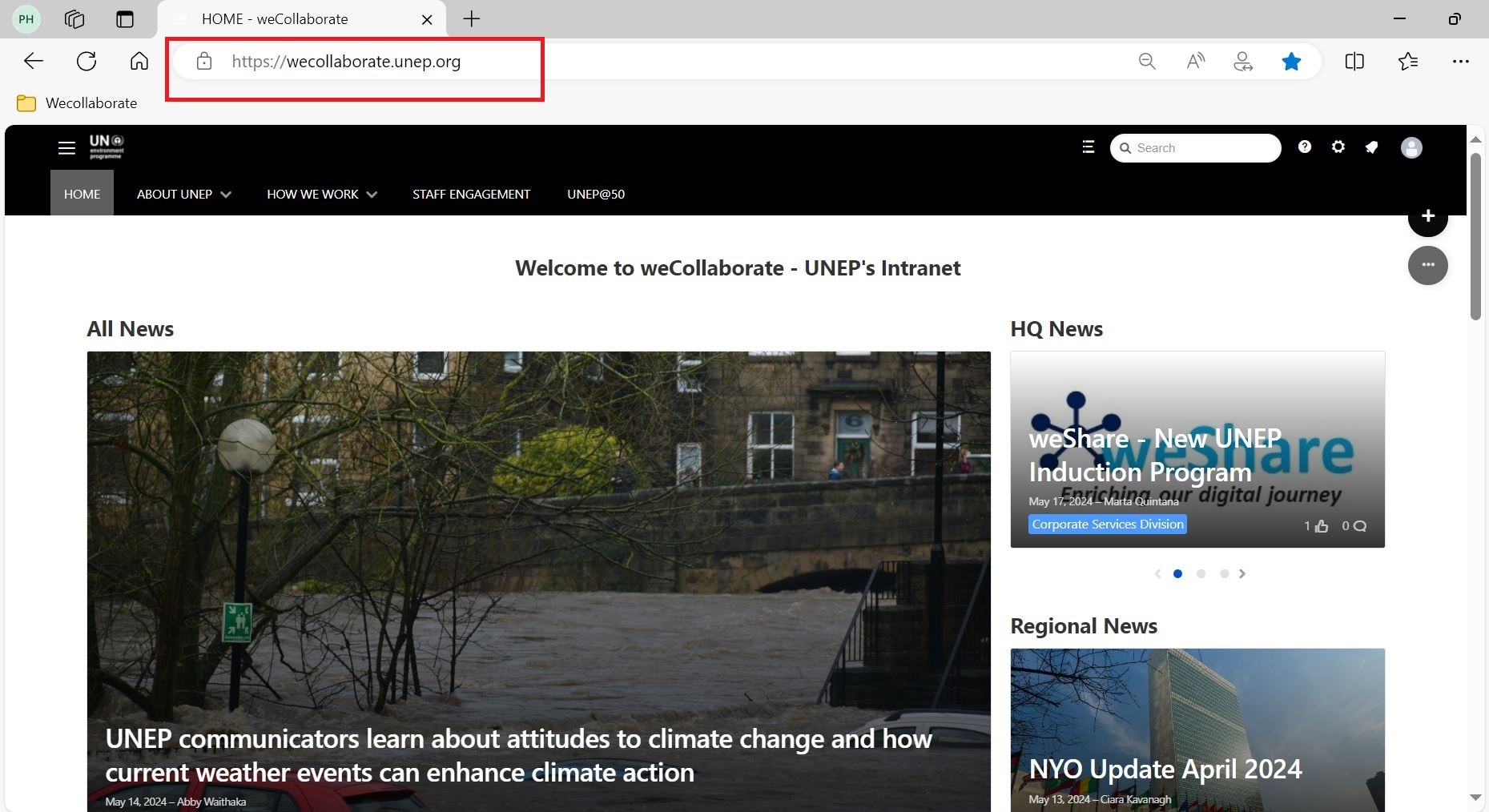Open STAFF ENGAGEMENT page
The height and width of the screenshot is (812, 1489).
click(471, 194)
